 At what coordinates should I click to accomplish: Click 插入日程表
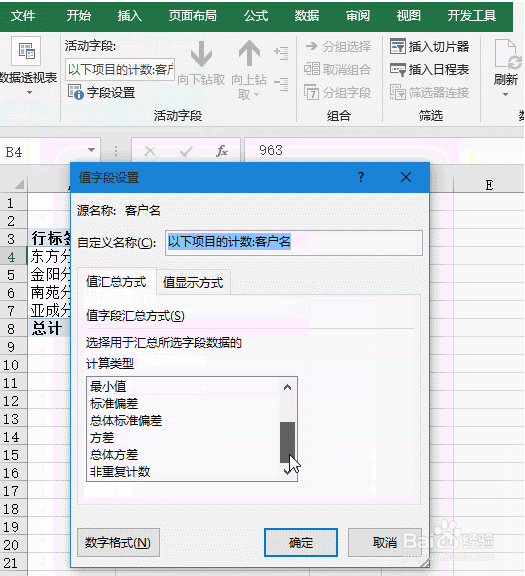(x=429, y=69)
